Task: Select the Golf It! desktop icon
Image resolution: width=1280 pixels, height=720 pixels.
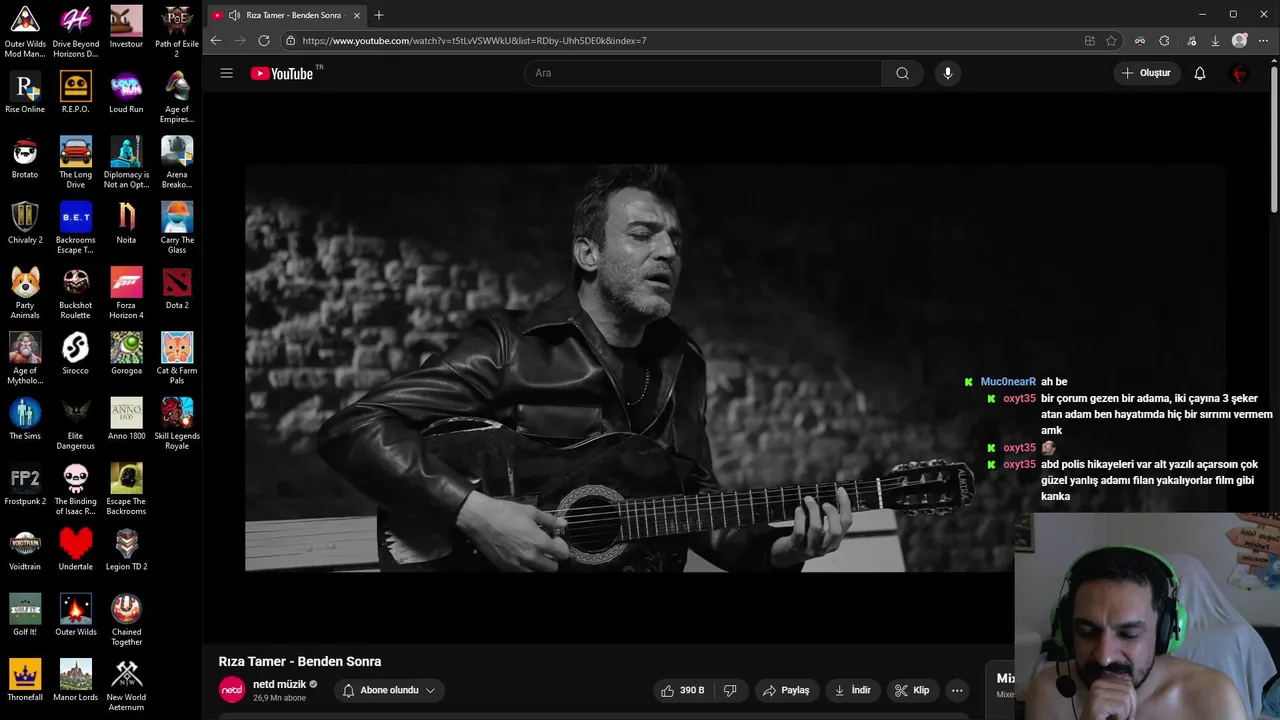Action: tap(25, 615)
